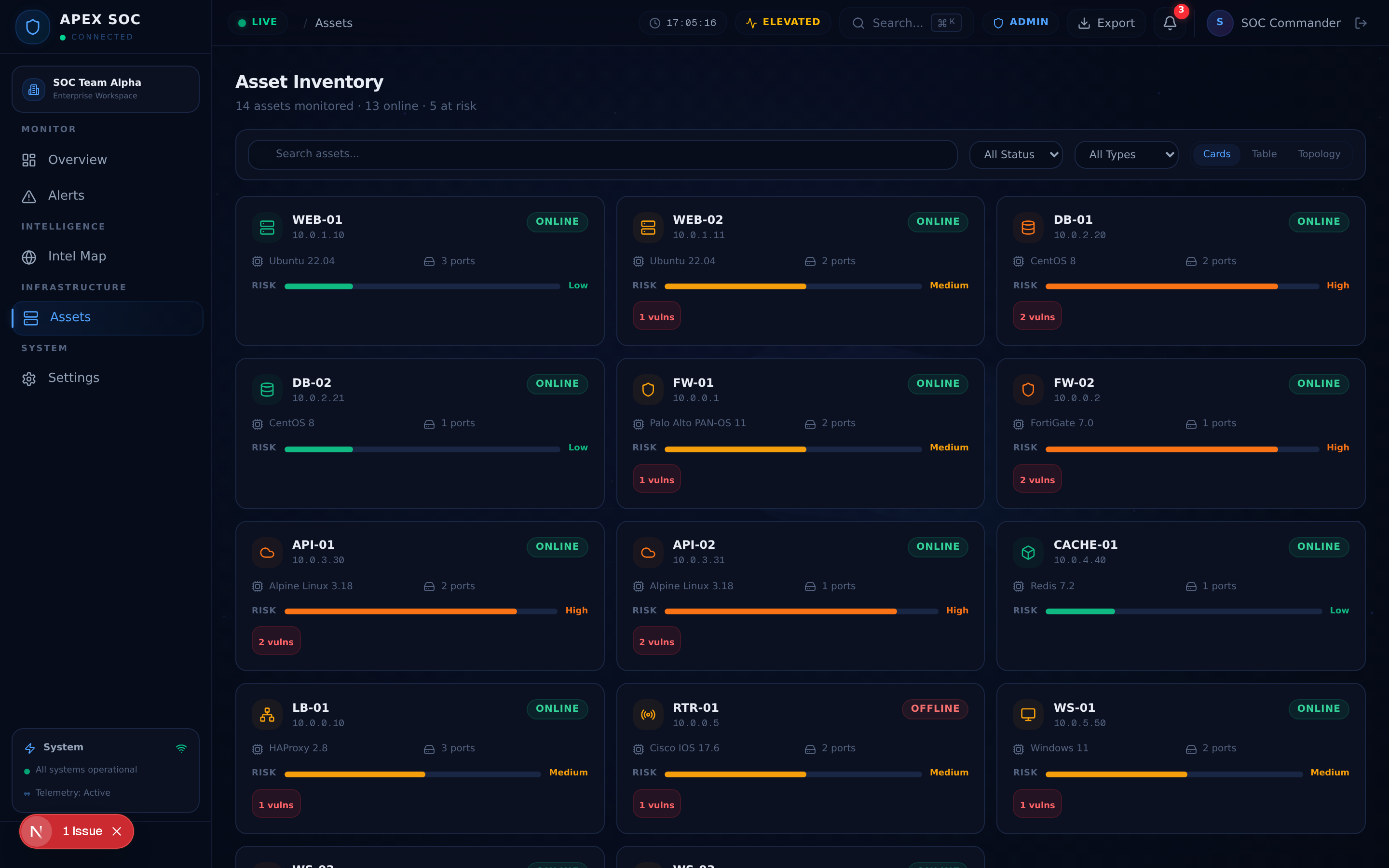This screenshot has height=868, width=1389.
Task: Open Alerts in the sidebar
Action: pos(107,196)
